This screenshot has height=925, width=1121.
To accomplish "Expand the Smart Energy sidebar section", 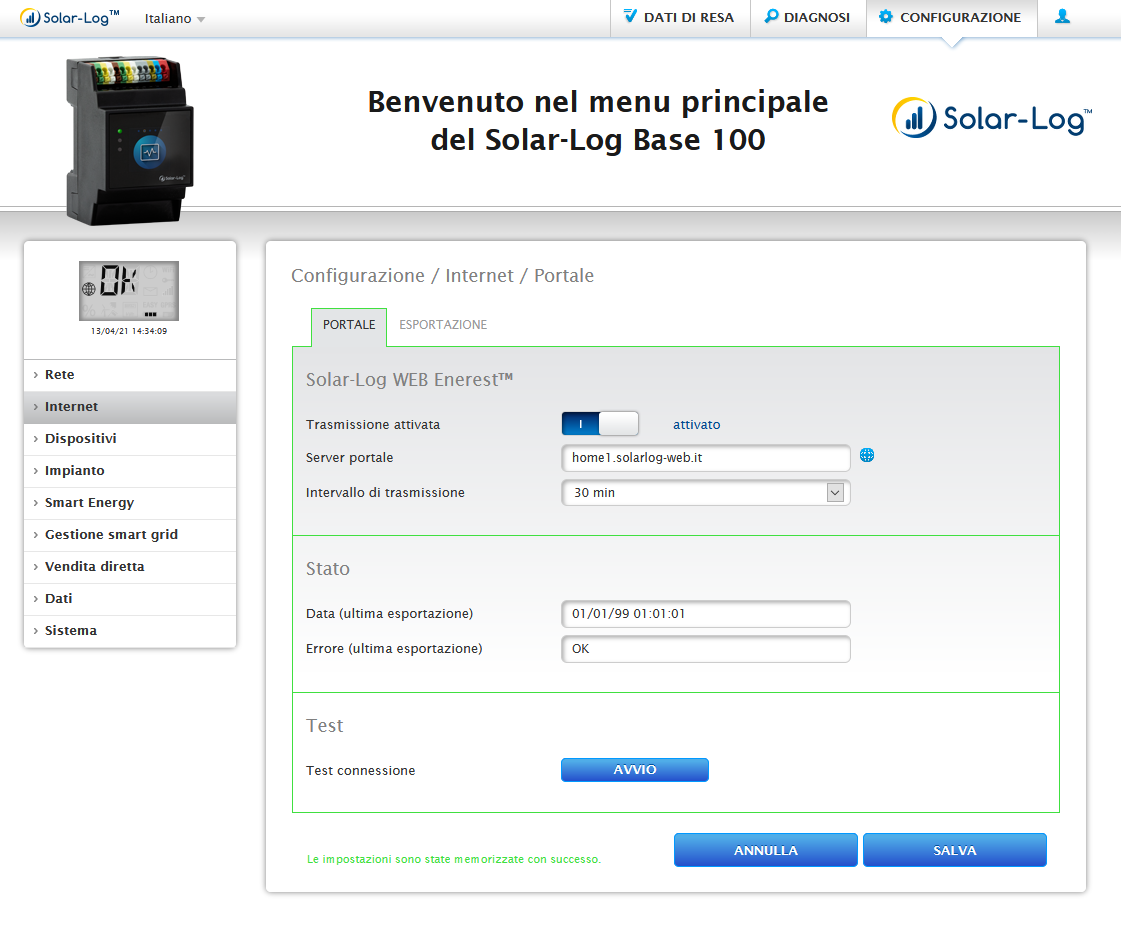I will [x=89, y=503].
